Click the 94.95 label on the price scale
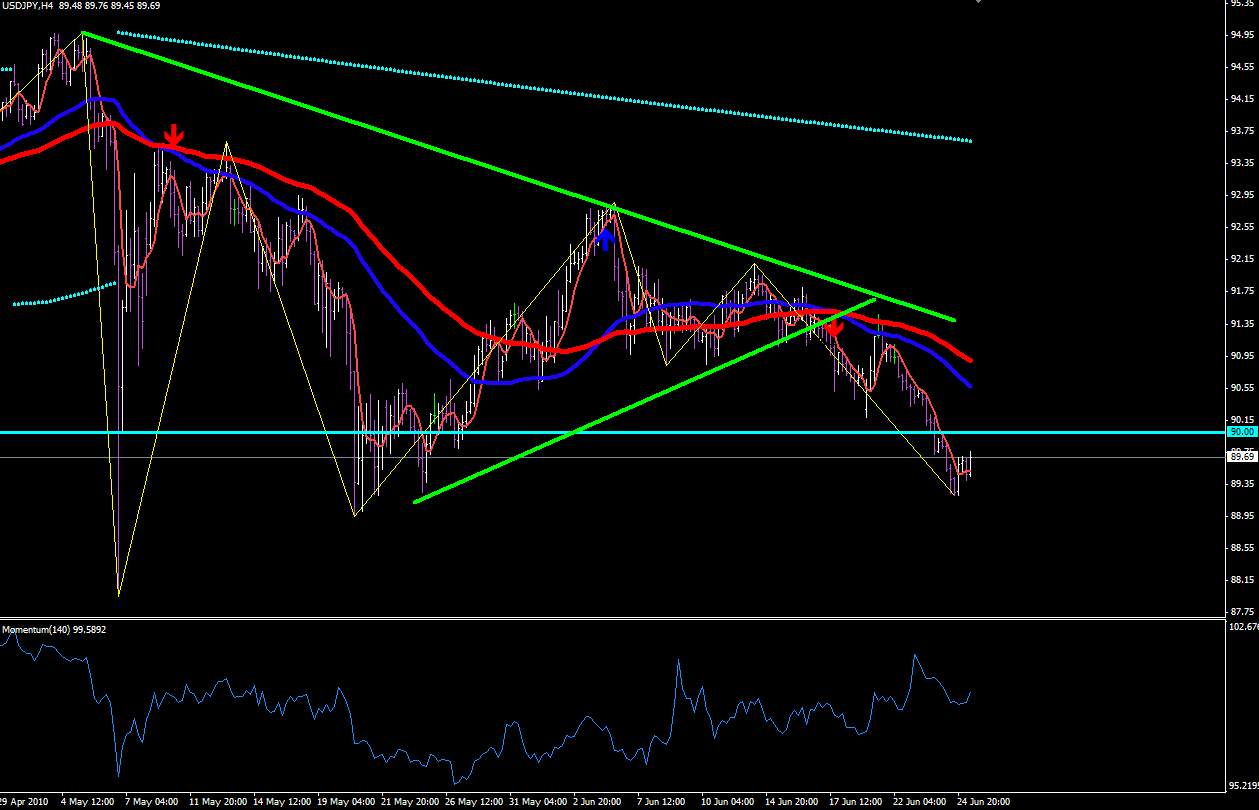 click(x=1244, y=35)
